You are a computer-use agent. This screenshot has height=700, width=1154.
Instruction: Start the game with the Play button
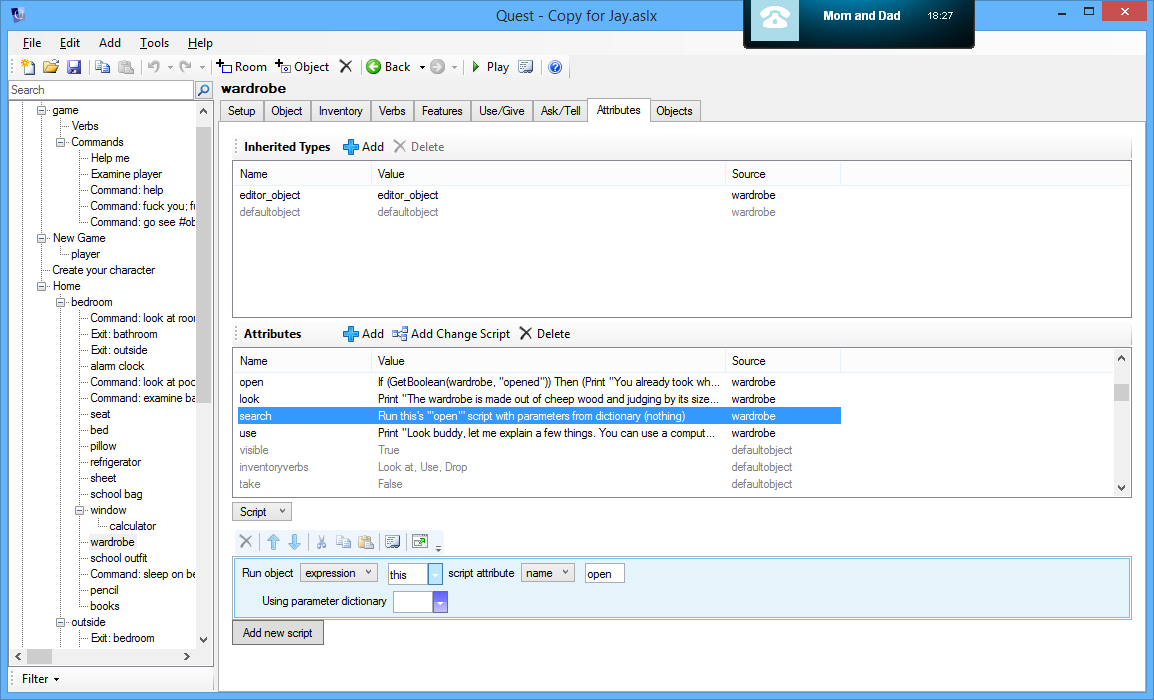coord(492,67)
